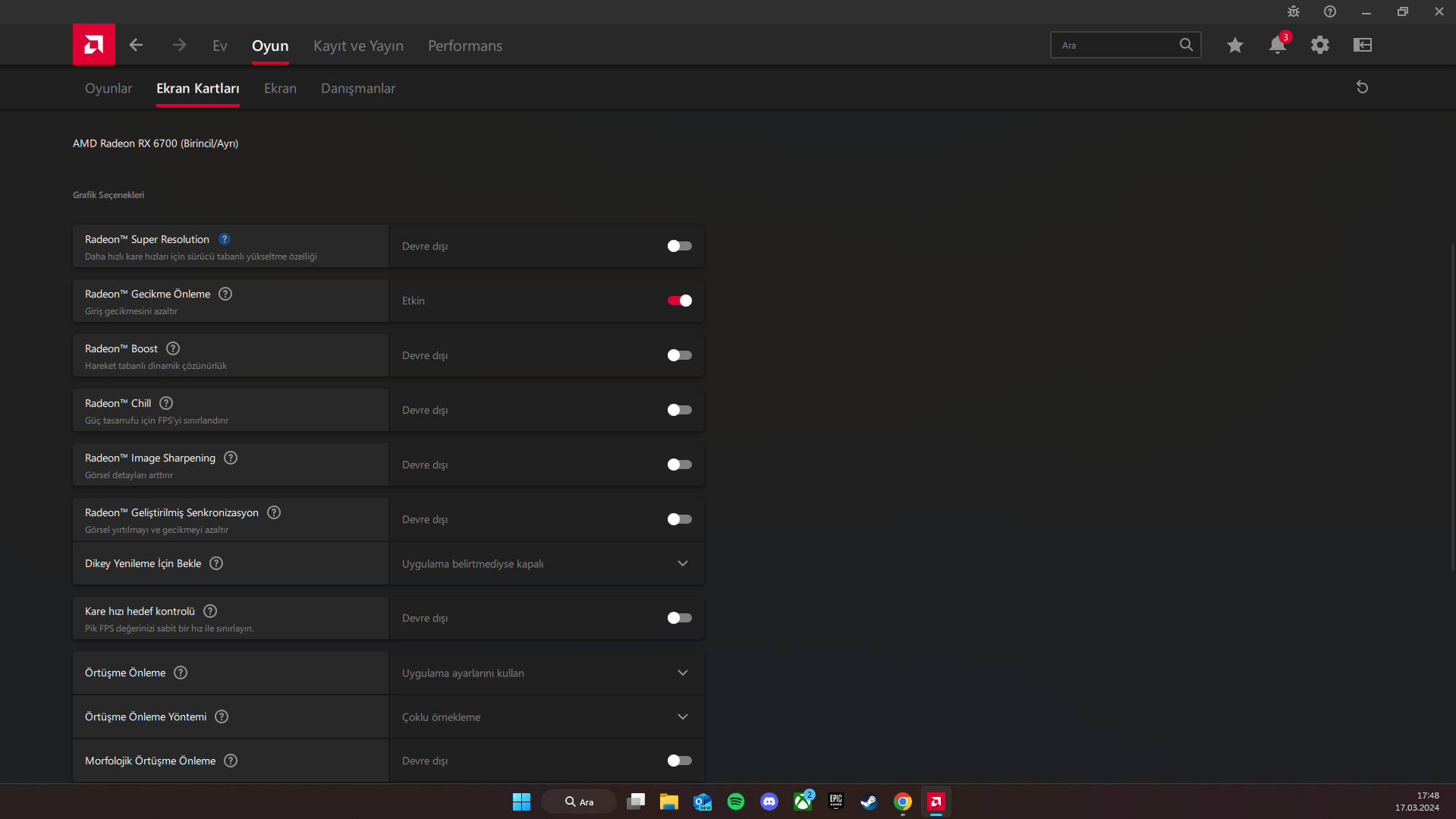This screenshot has height=819, width=1456.
Task: Enable Radeon Geliştirilmiş Senkronizasyon toggle
Action: coord(680,519)
